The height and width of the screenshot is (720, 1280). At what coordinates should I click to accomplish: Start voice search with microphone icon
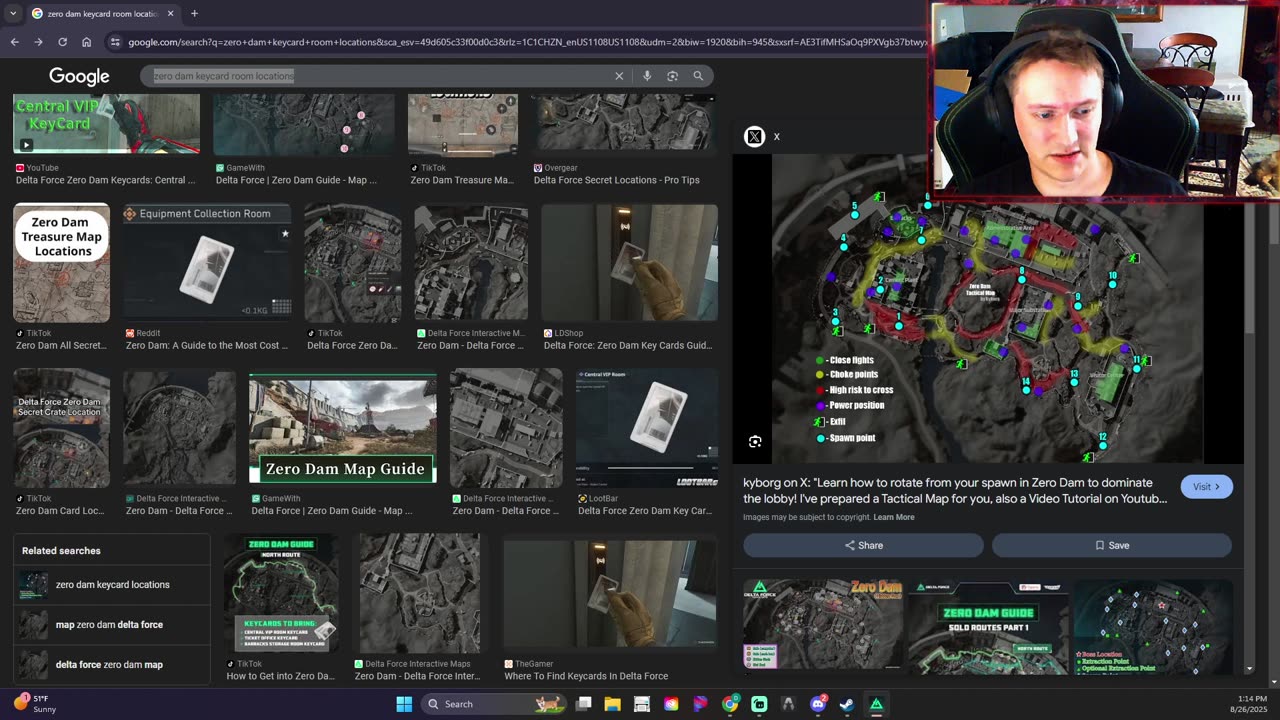(647, 76)
